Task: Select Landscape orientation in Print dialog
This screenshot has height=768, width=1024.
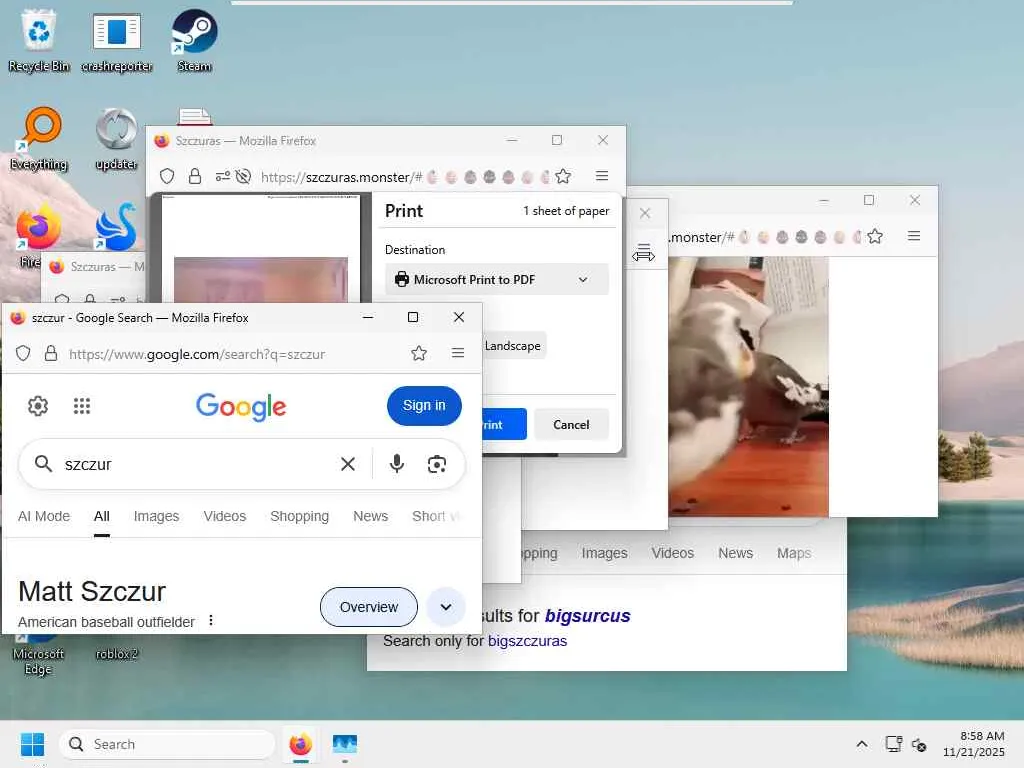Action: tap(513, 345)
